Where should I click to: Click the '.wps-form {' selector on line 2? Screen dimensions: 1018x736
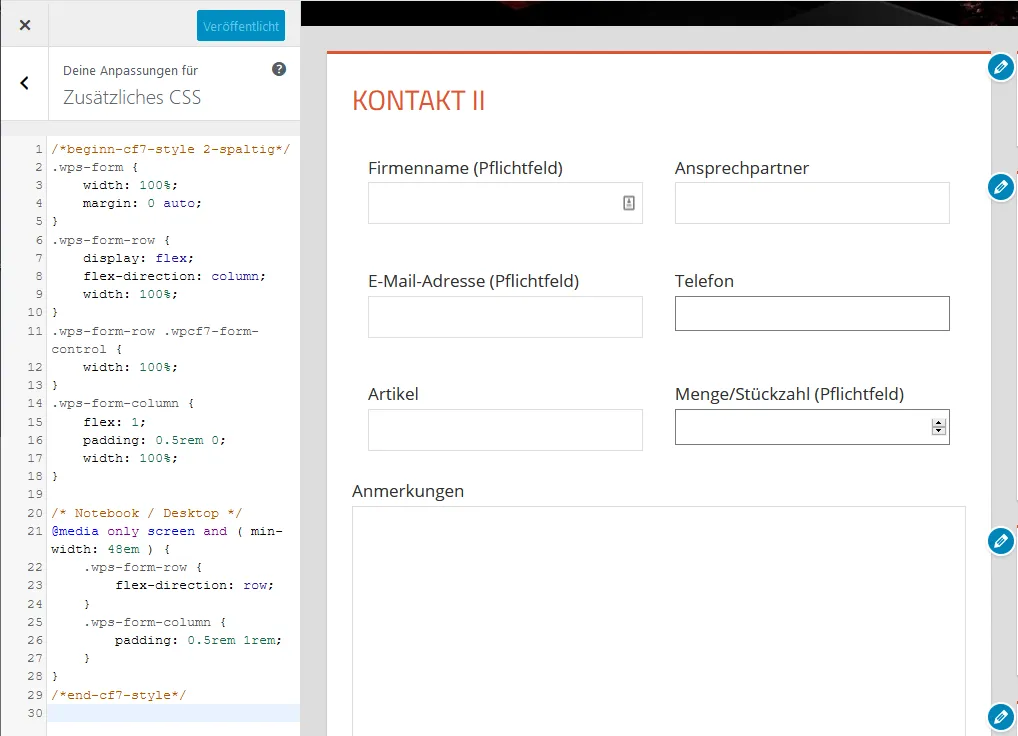click(95, 167)
